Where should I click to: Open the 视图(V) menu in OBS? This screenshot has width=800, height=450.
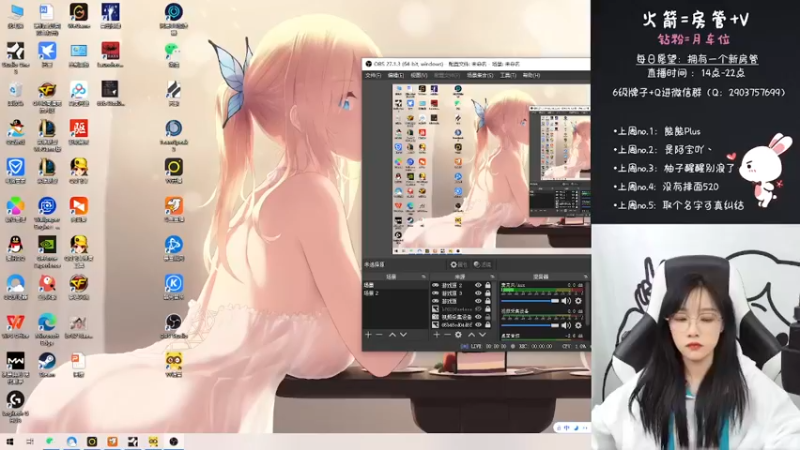click(x=419, y=76)
